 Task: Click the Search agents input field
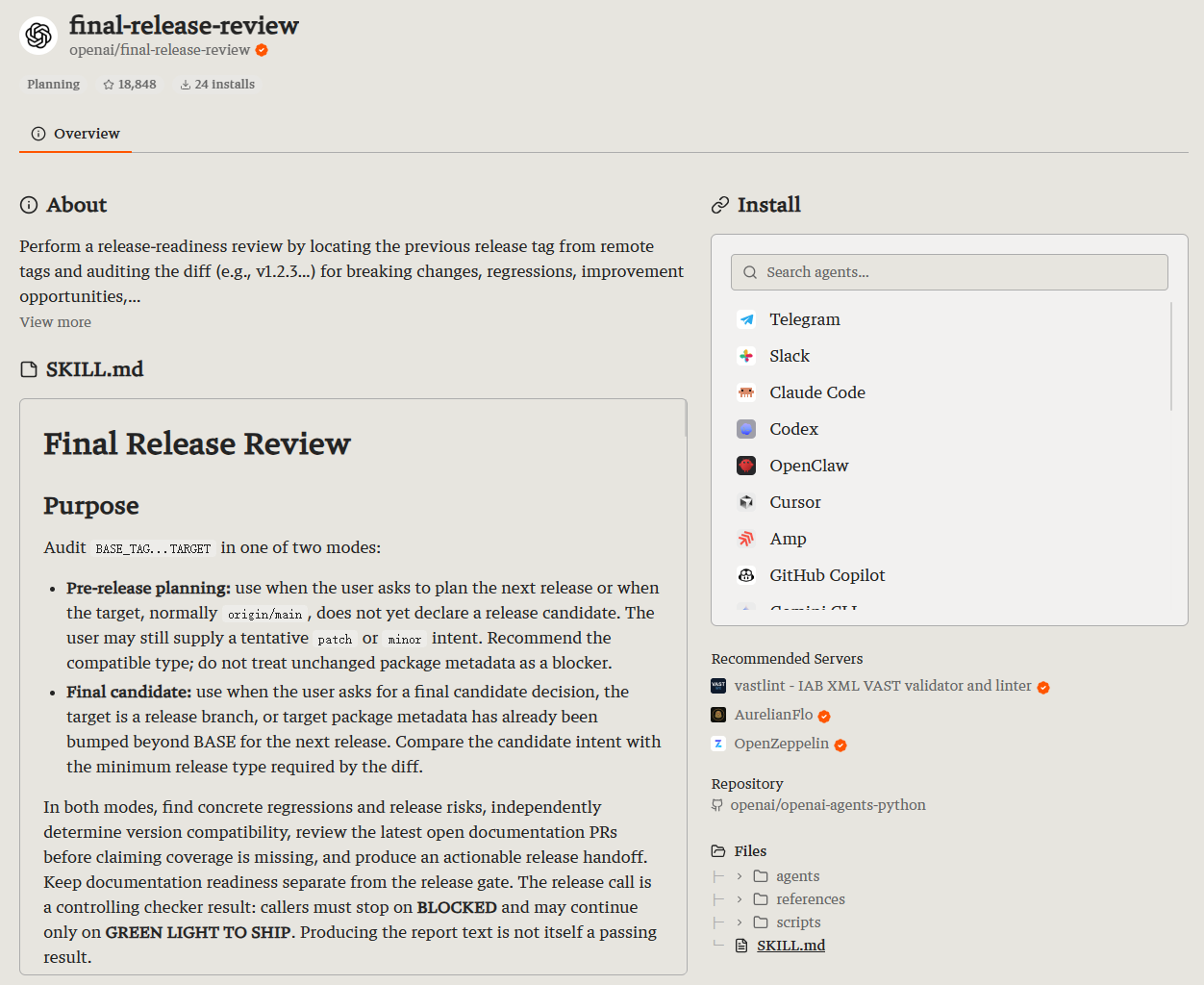pyautogui.click(x=949, y=272)
